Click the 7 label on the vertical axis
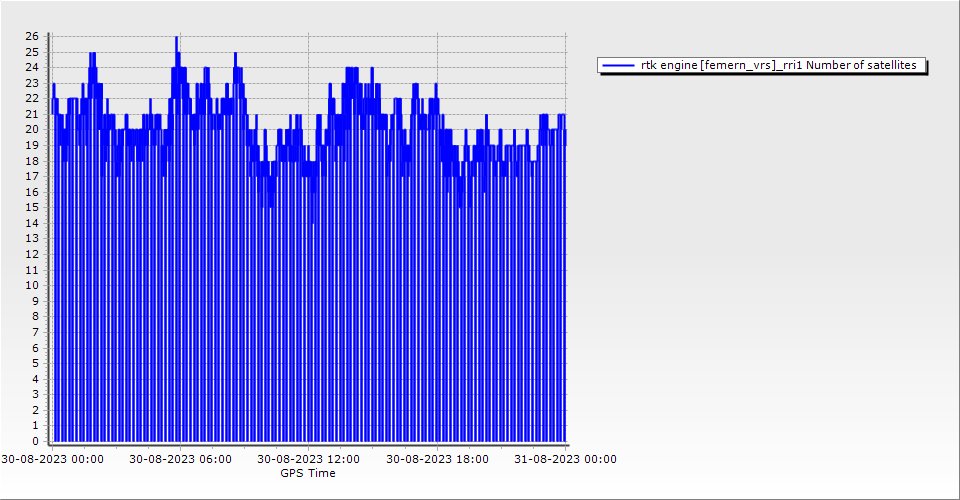 click(35, 333)
